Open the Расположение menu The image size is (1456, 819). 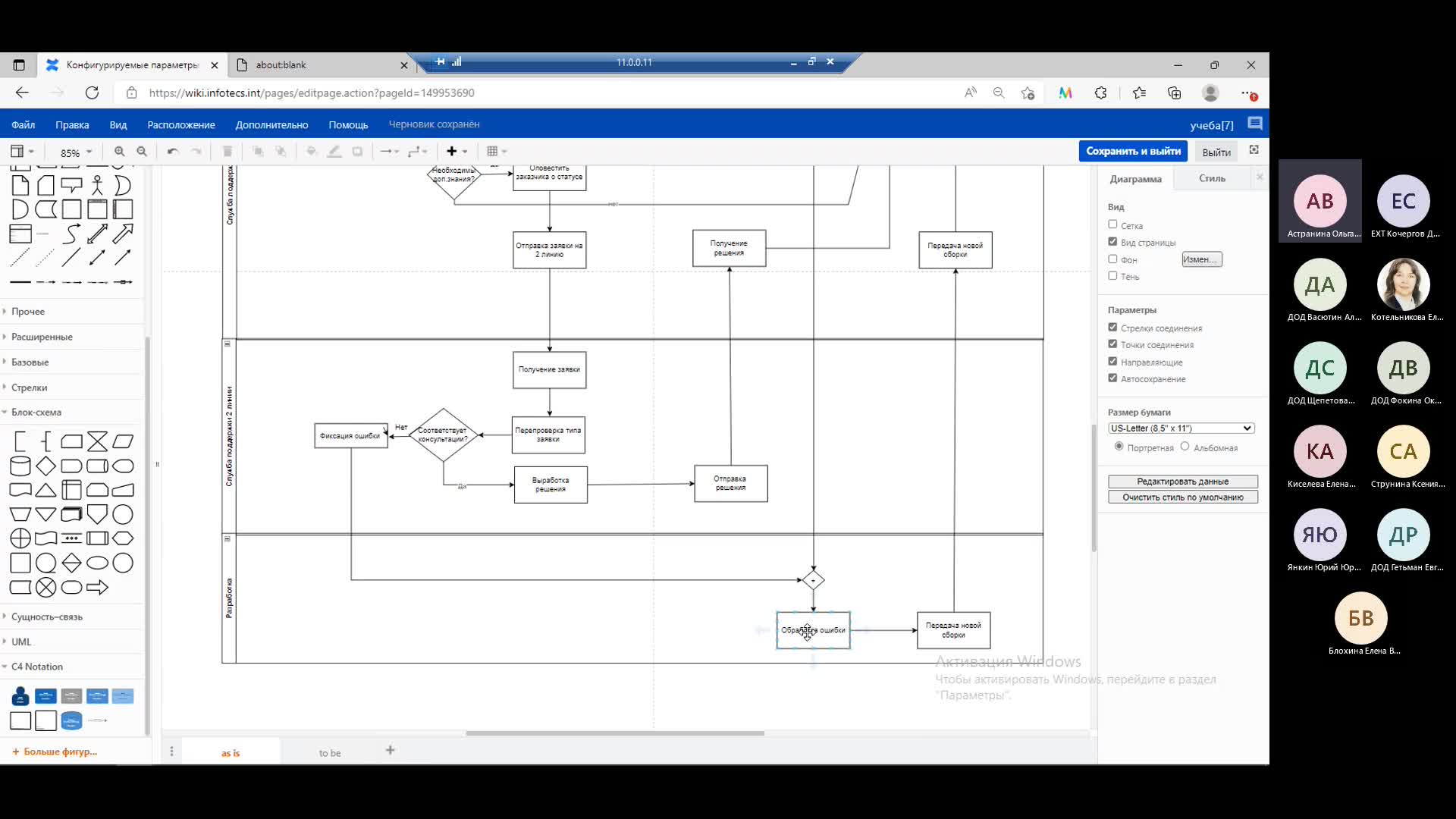click(181, 125)
